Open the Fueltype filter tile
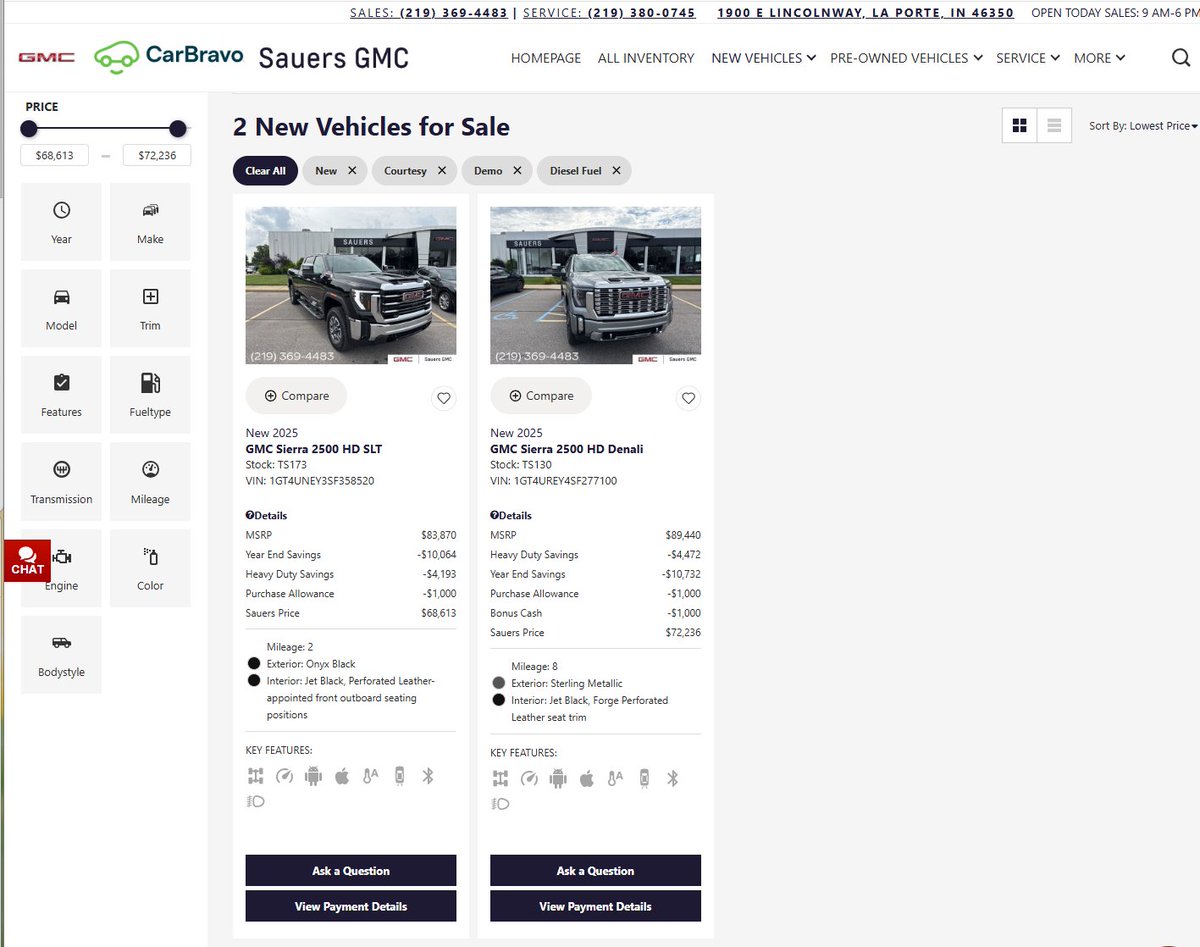The height and width of the screenshot is (947, 1200). [x=150, y=395]
